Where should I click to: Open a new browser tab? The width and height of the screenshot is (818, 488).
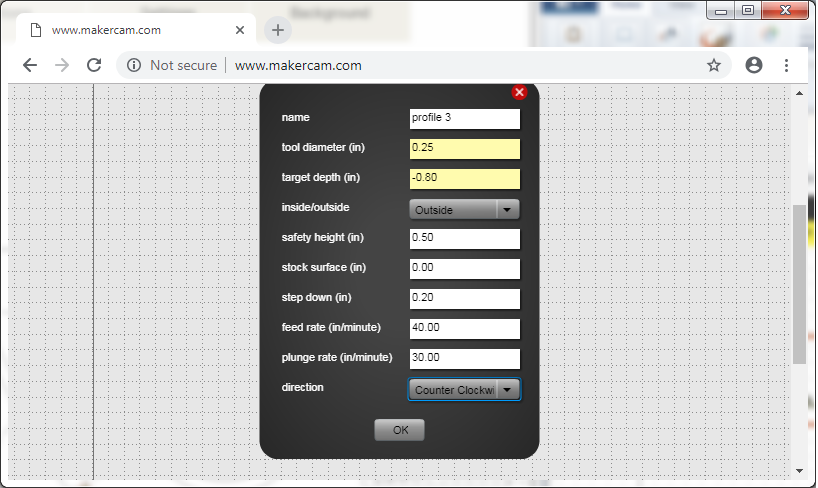pos(278,30)
